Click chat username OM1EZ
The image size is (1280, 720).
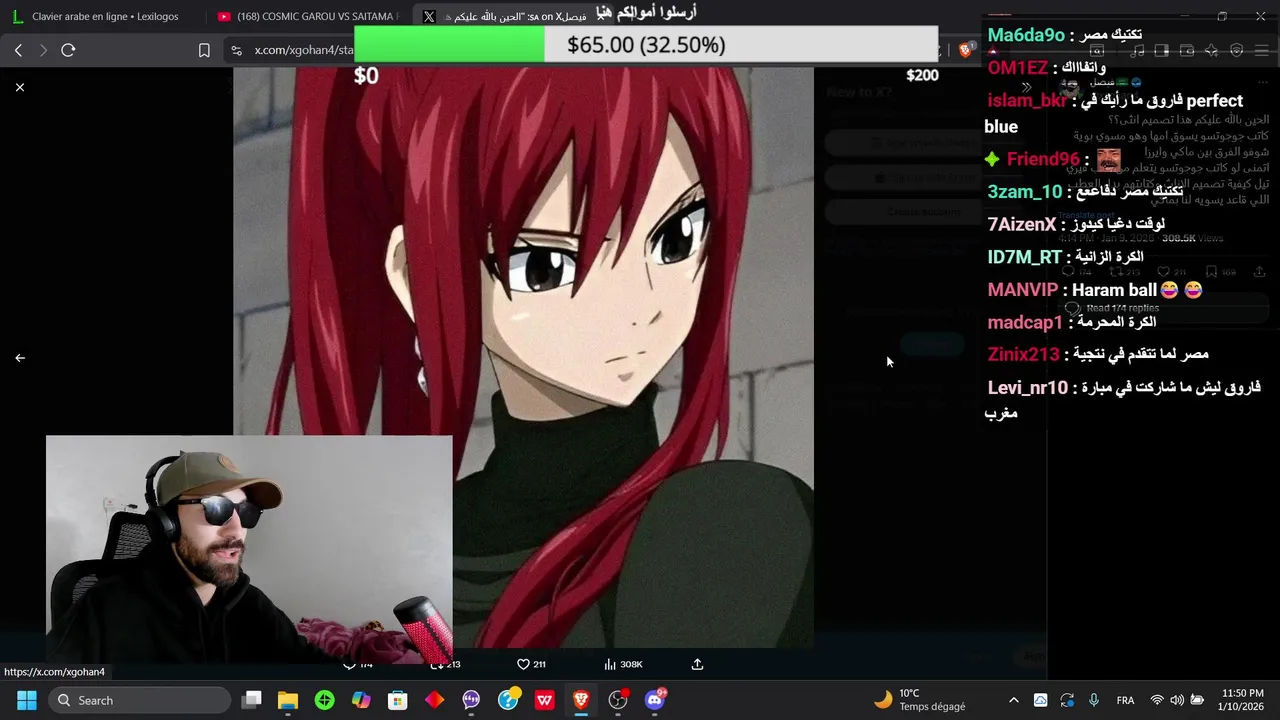pyautogui.click(x=1017, y=67)
